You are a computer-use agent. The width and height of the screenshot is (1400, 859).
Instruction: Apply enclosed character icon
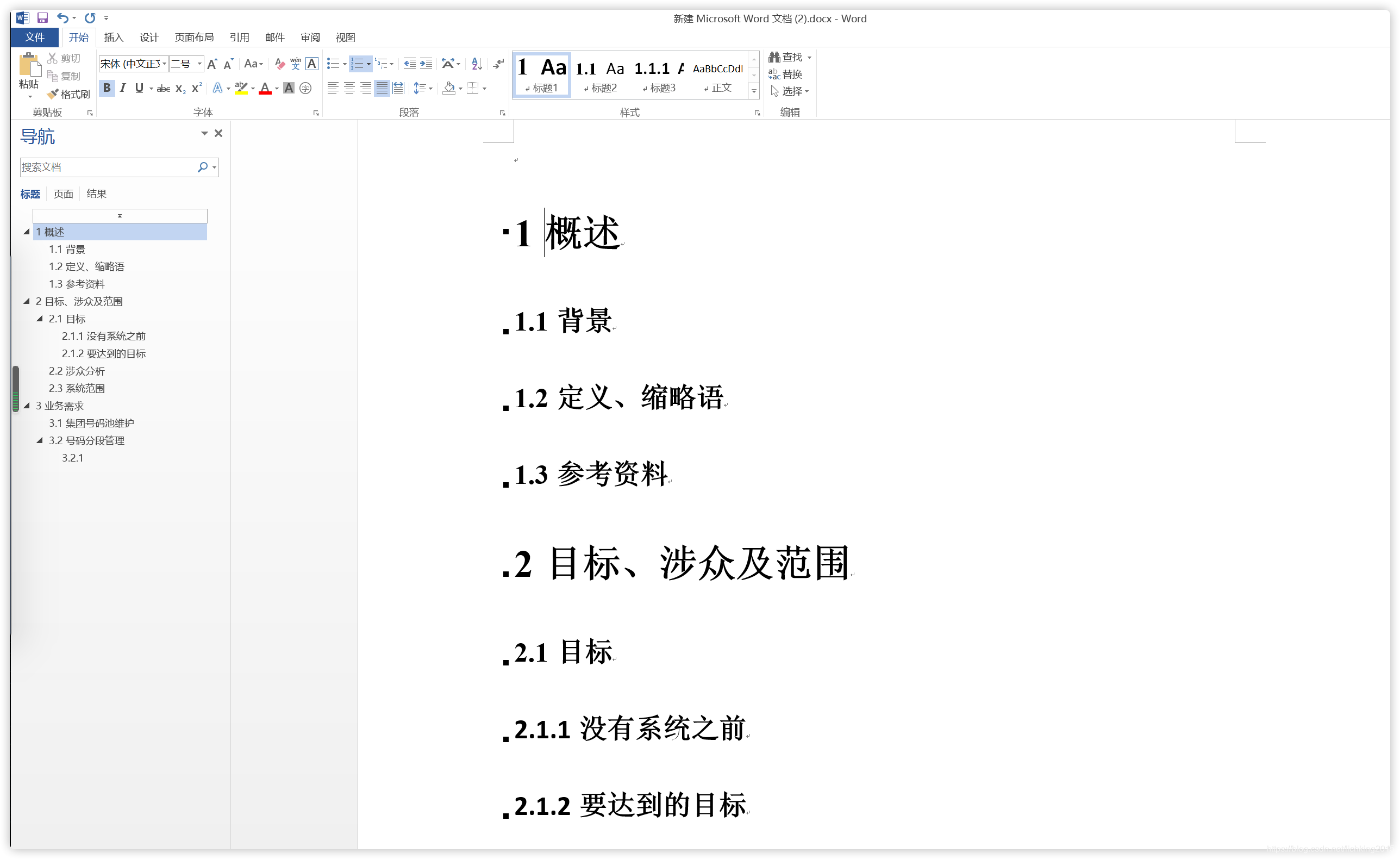point(305,88)
